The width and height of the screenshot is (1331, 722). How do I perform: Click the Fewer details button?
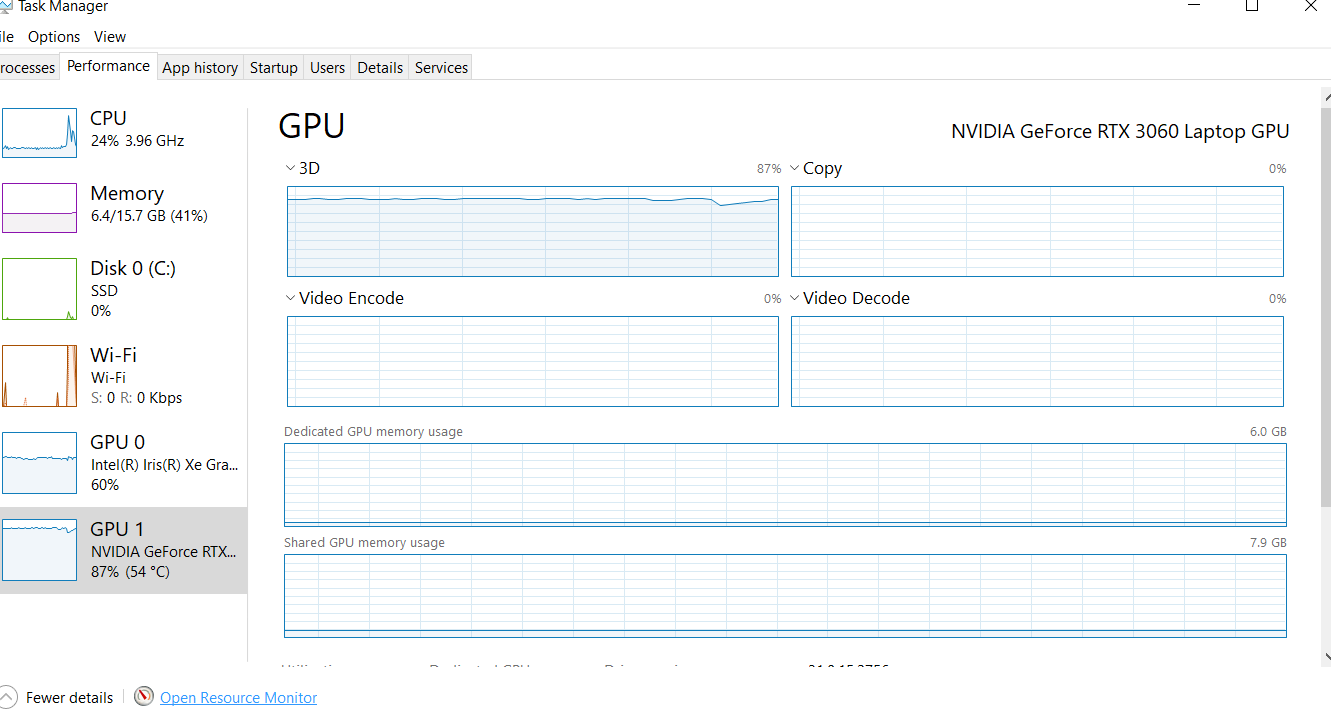pyautogui.click(x=69, y=698)
